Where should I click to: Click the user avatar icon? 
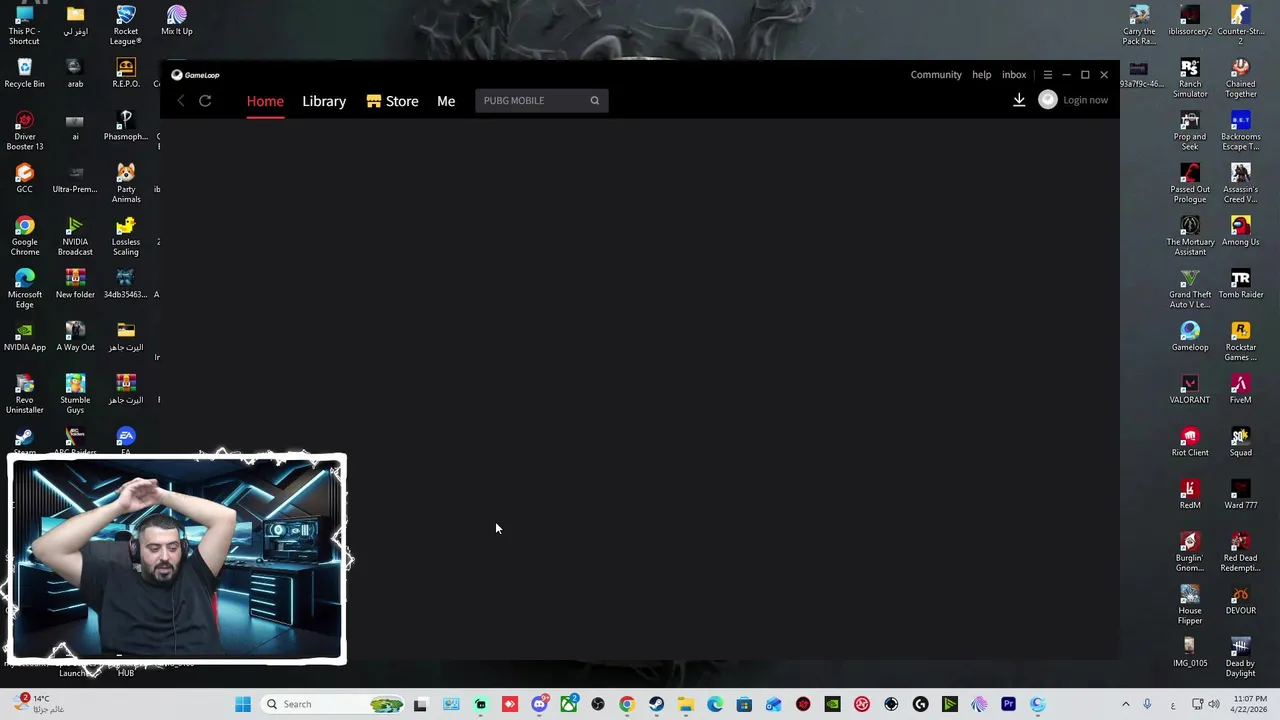[x=1047, y=100]
